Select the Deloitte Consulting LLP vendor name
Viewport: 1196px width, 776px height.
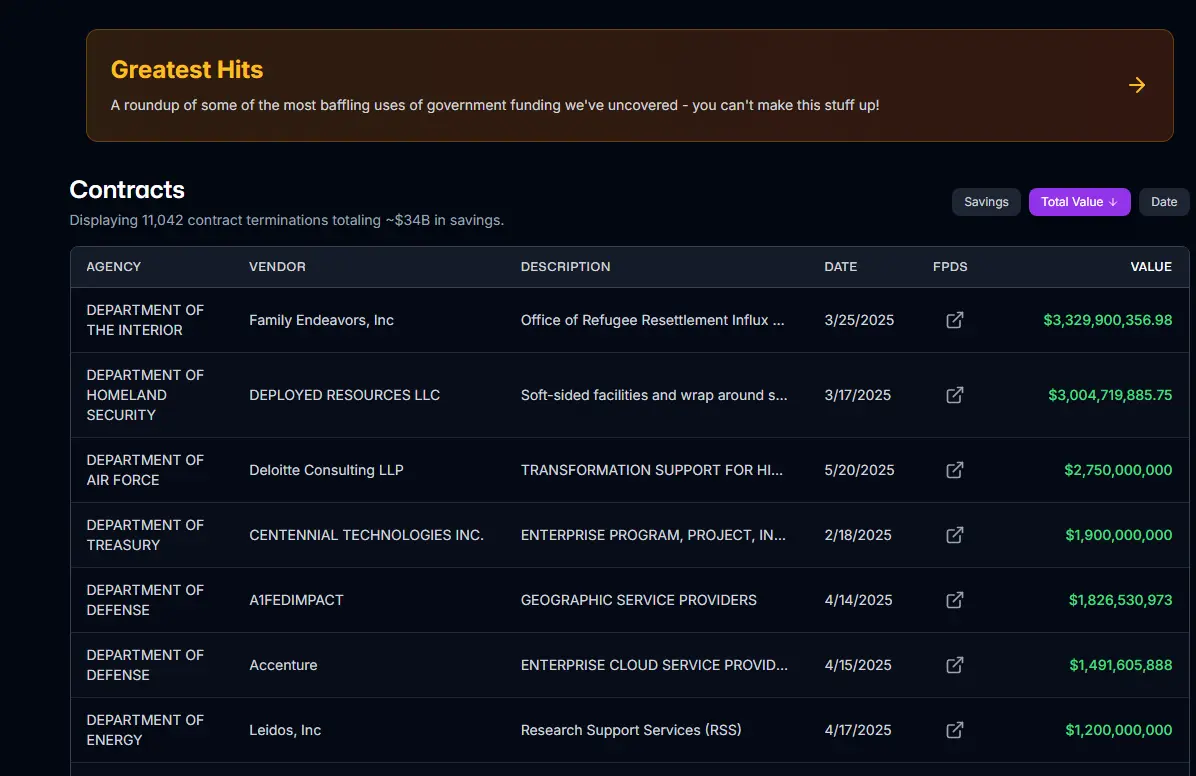[326, 470]
